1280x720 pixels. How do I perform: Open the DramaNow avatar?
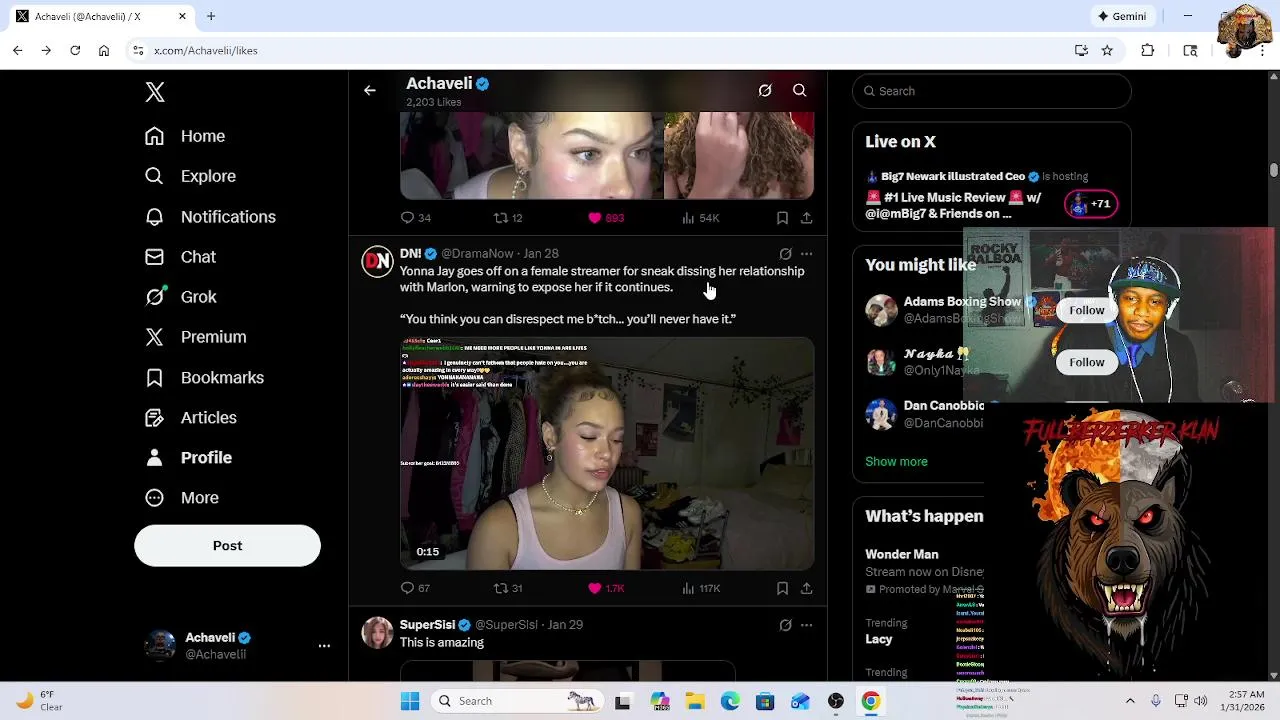(377, 261)
